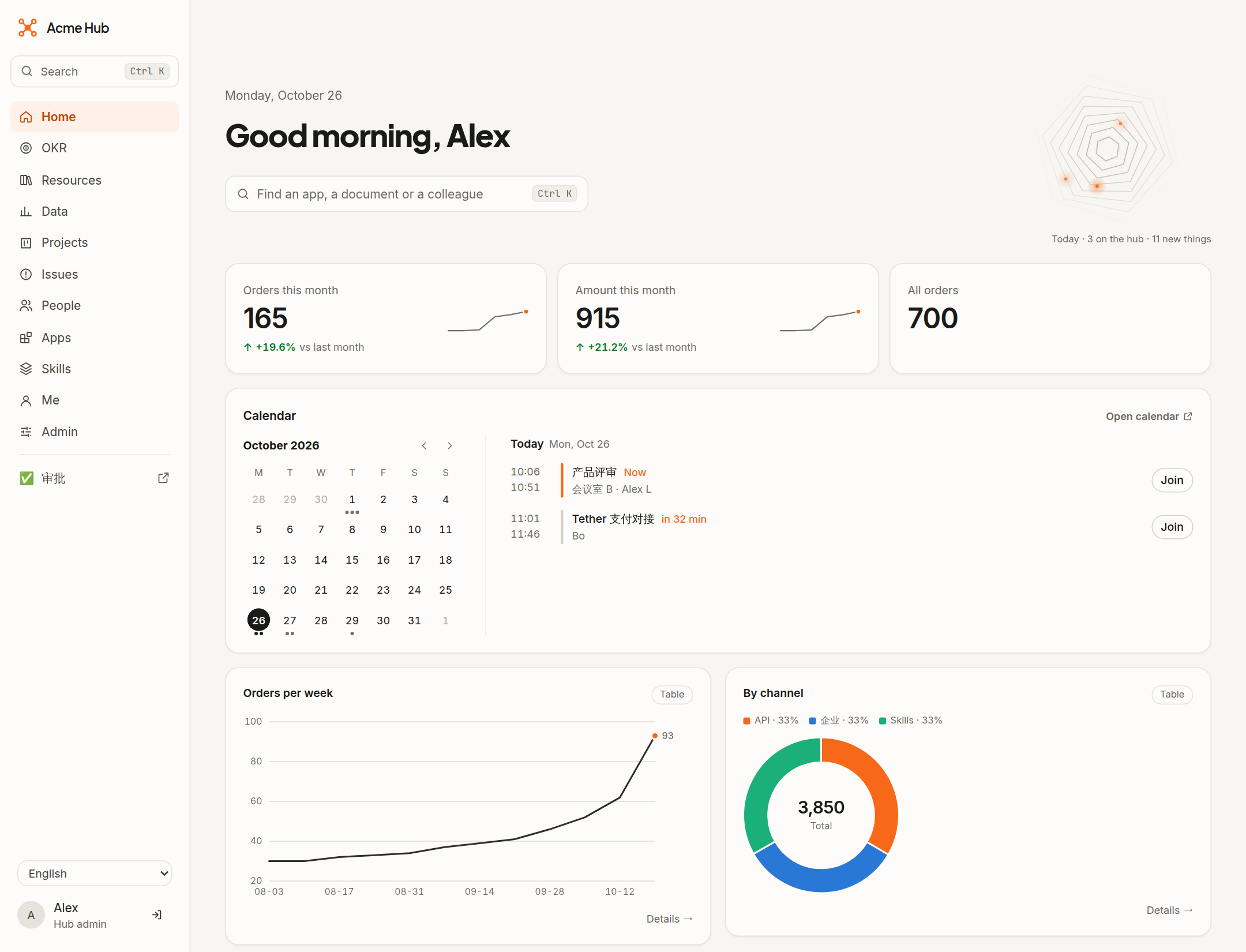The height and width of the screenshot is (952, 1246).
Task: Click the sign-out icon beside Alex
Action: [x=157, y=914]
